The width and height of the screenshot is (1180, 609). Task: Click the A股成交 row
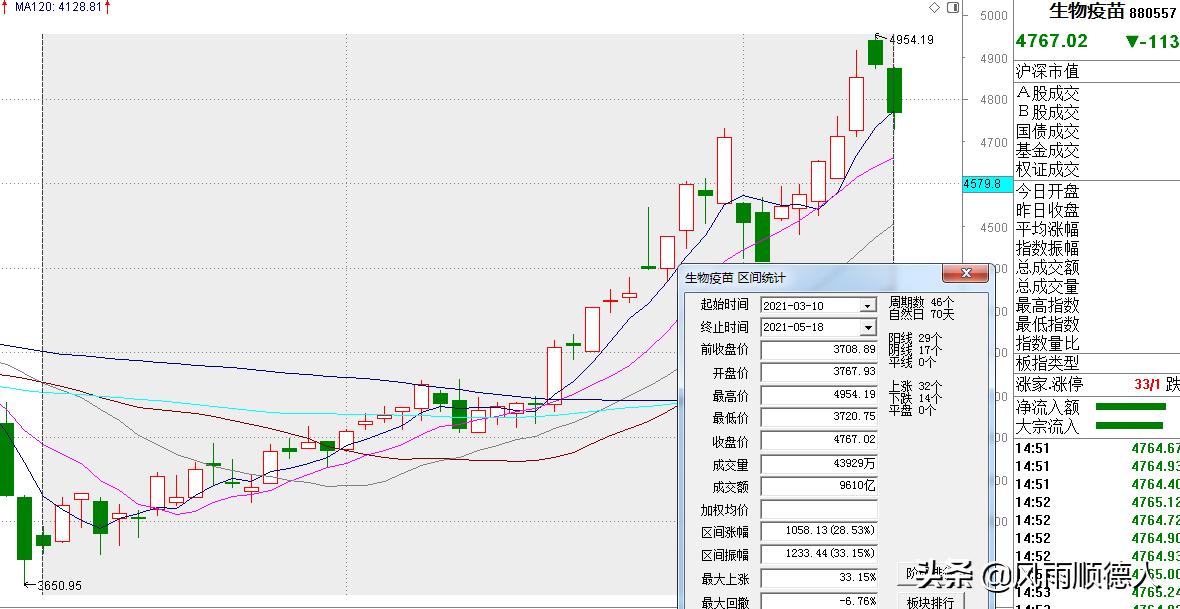[x=1097, y=94]
